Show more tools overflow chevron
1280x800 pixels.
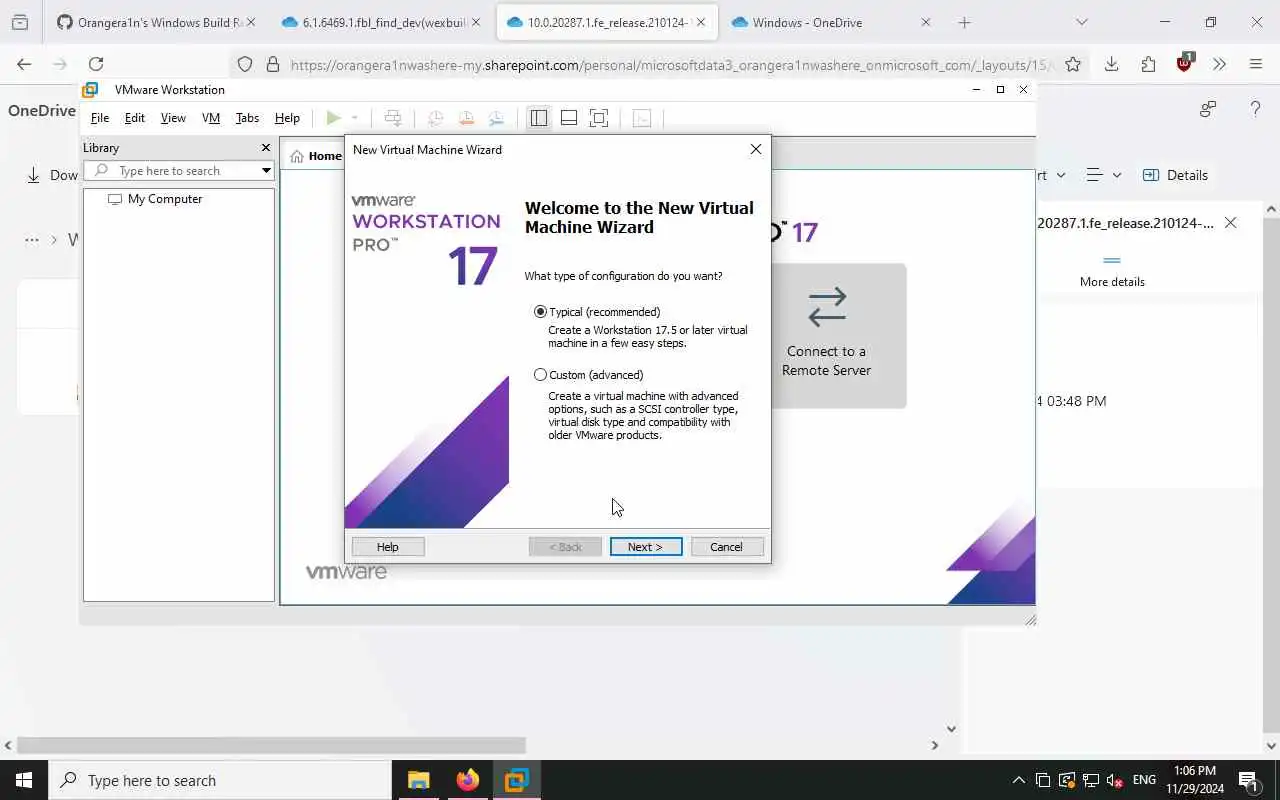pos(1219,64)
